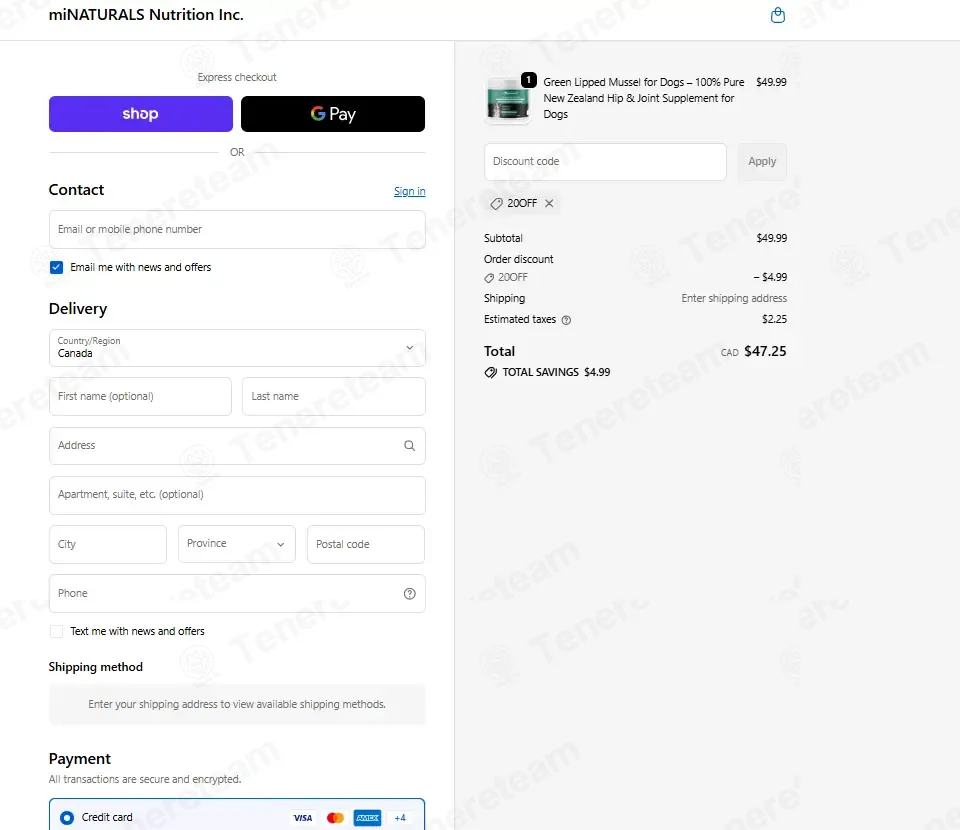
Task: Show phone number help tooltip icon
Action: pos(410,593)
